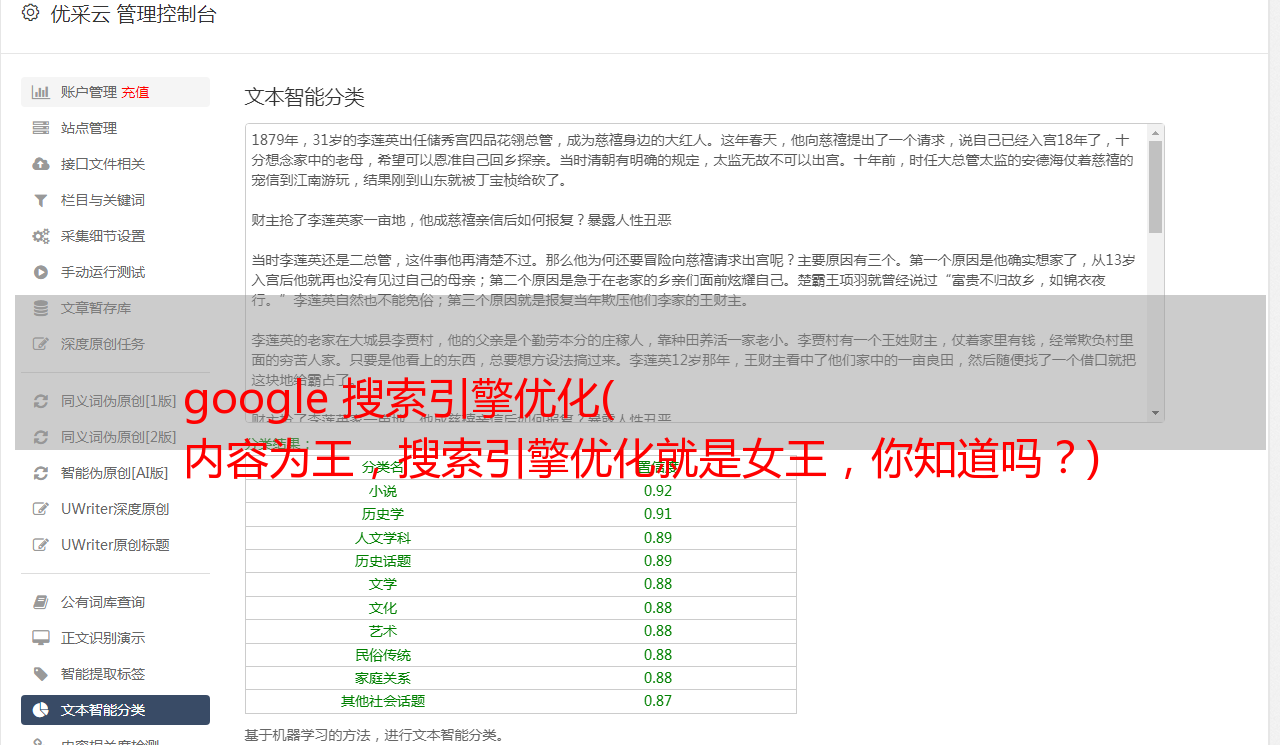Viewport: 1280px width, 745px height.
Task: Go to UWriter深度原创 page
Action: pyautogui.click(x=115, y=509)
